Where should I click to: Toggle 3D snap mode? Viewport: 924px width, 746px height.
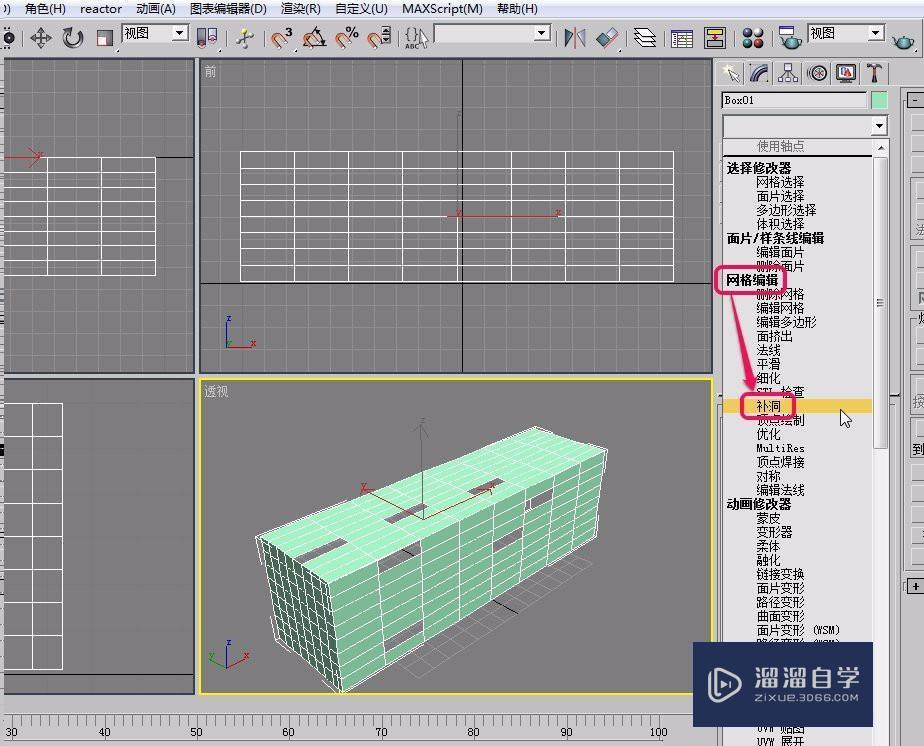click(280, 37)
